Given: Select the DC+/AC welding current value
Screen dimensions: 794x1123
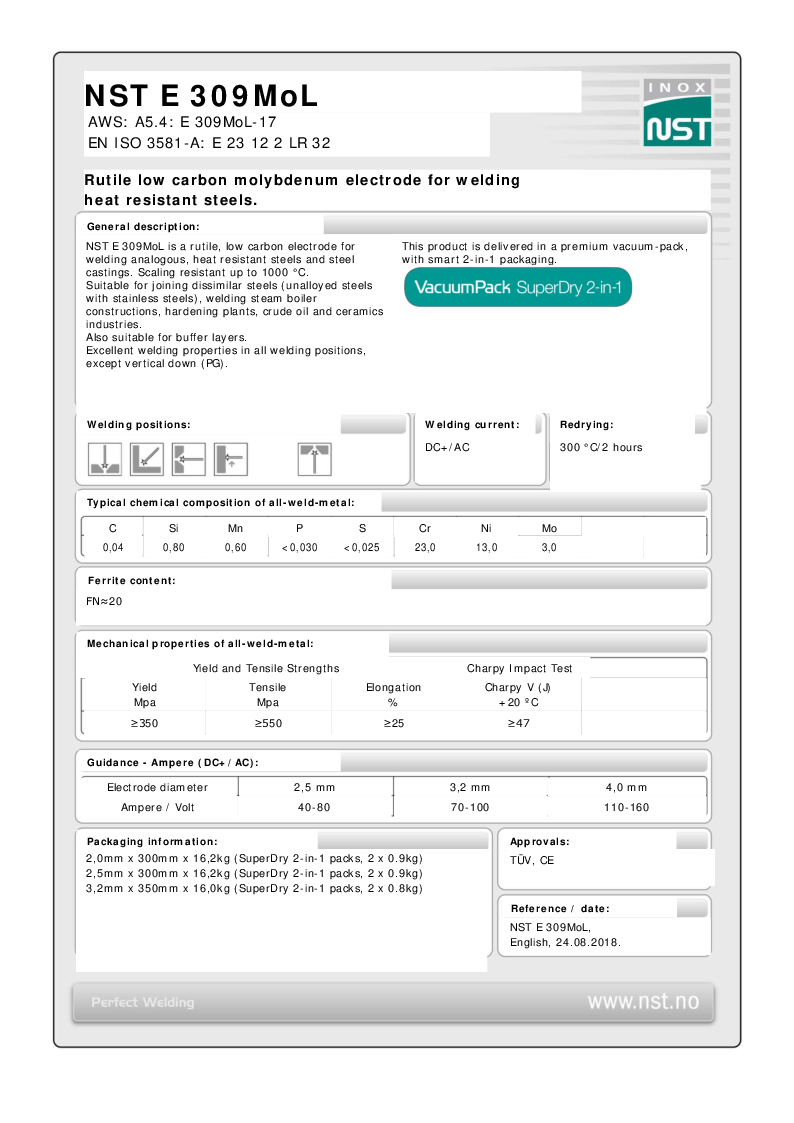Looking at the screenshot, I should pyautogui.click(x=447, y=447).
